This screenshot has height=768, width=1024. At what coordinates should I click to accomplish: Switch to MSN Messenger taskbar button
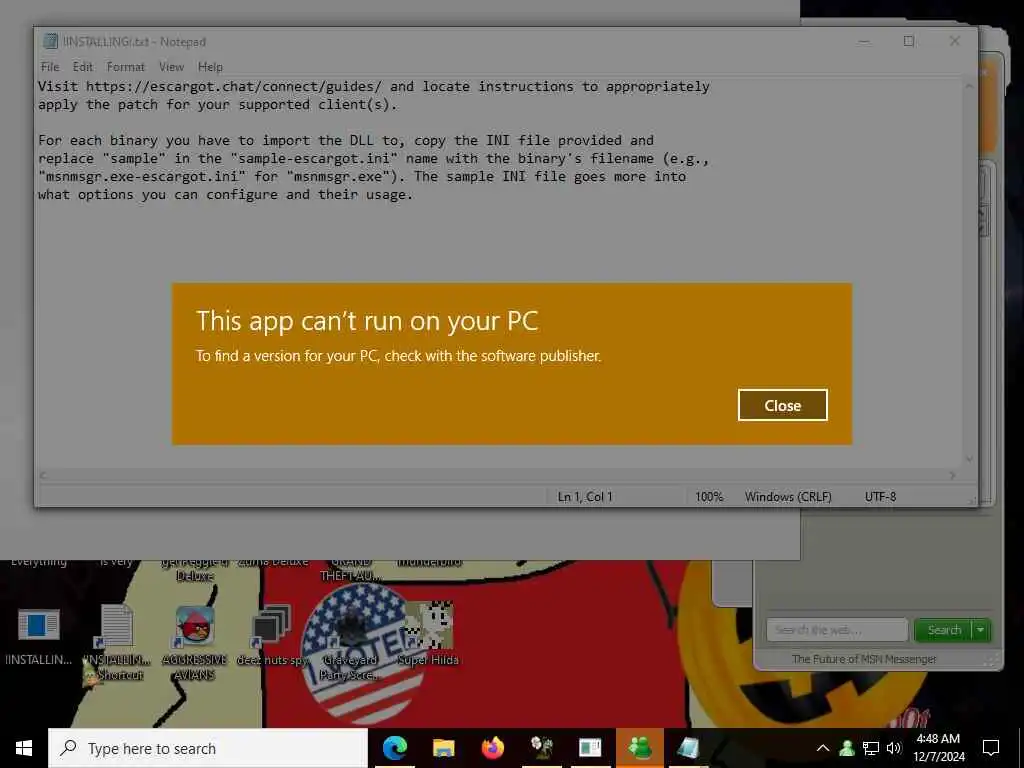click(639, 748)
